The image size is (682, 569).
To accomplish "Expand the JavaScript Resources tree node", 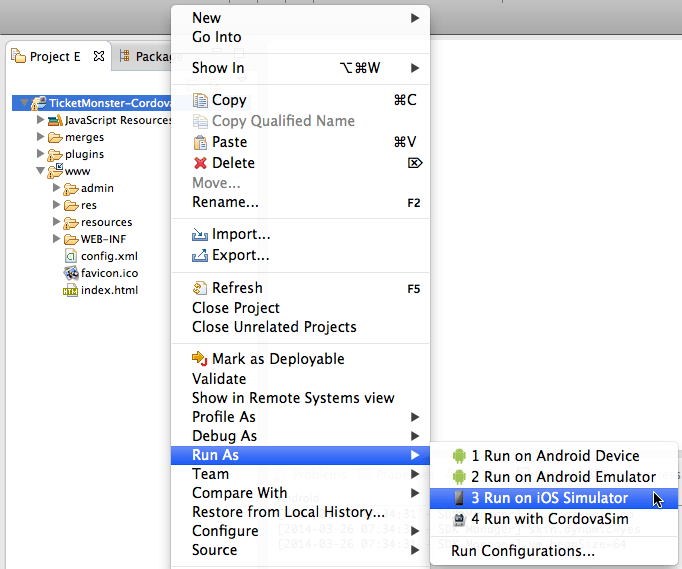I will [41, 120].
